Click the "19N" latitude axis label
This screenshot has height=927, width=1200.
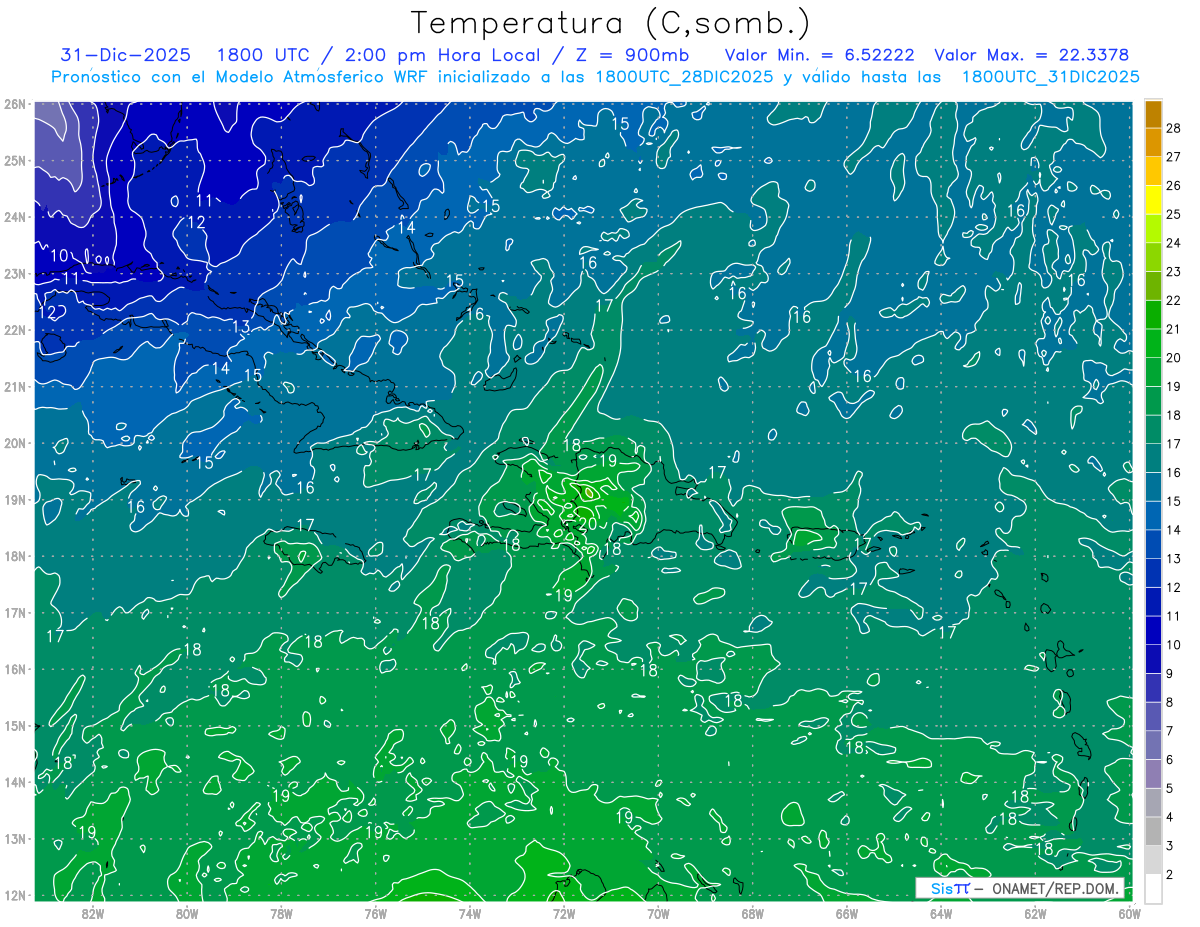14,500
